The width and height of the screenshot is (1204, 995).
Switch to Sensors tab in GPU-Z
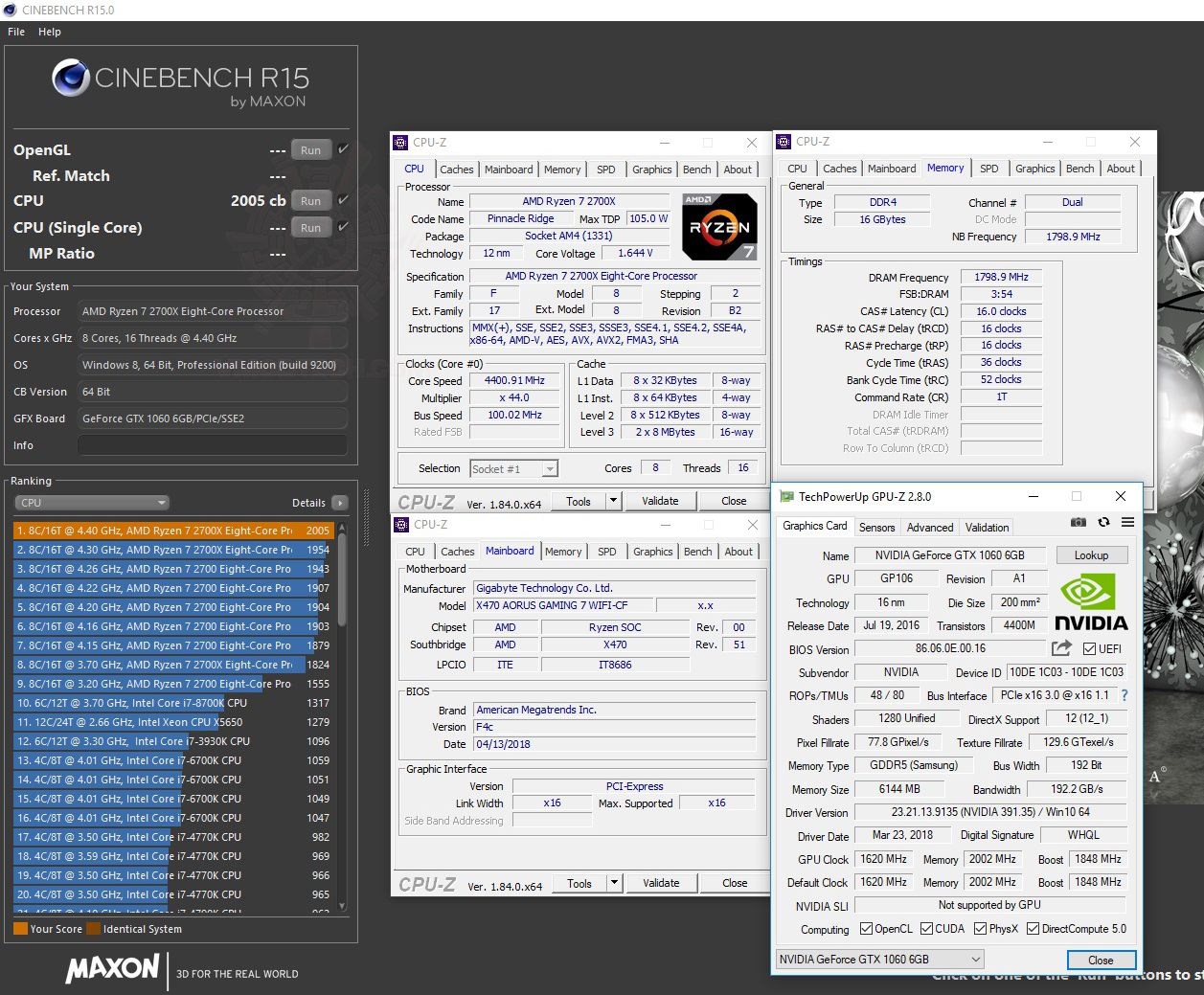pos(876,528)
